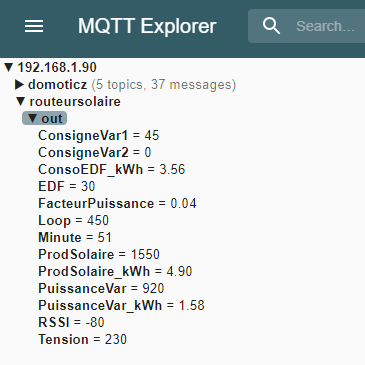Viewport: 365px width, 365px height.
Task: Select the ConsoEDF_kWh topic
Action: point(112,170)
